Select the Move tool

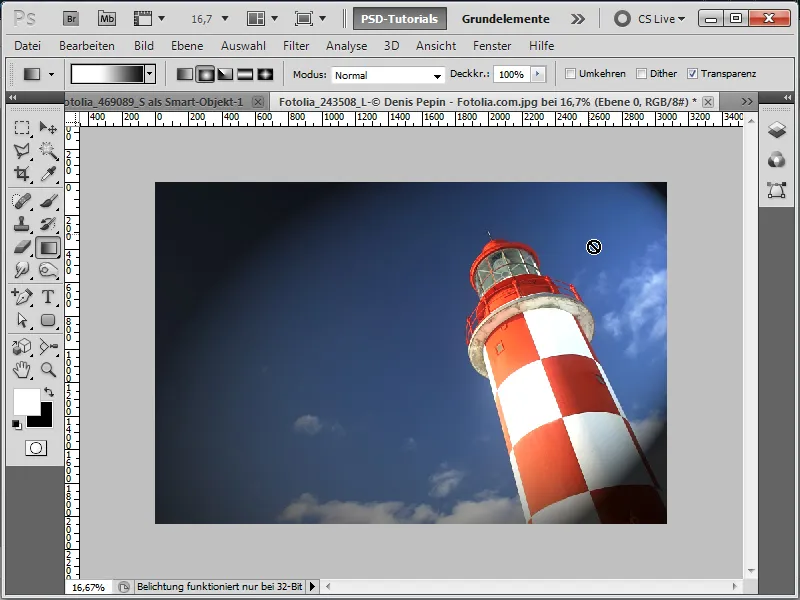point(48,127)
